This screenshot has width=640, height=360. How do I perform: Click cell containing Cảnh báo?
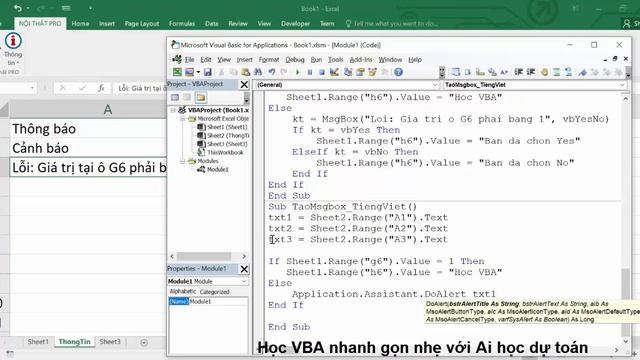pyautogui.click(x=88, y=148)
